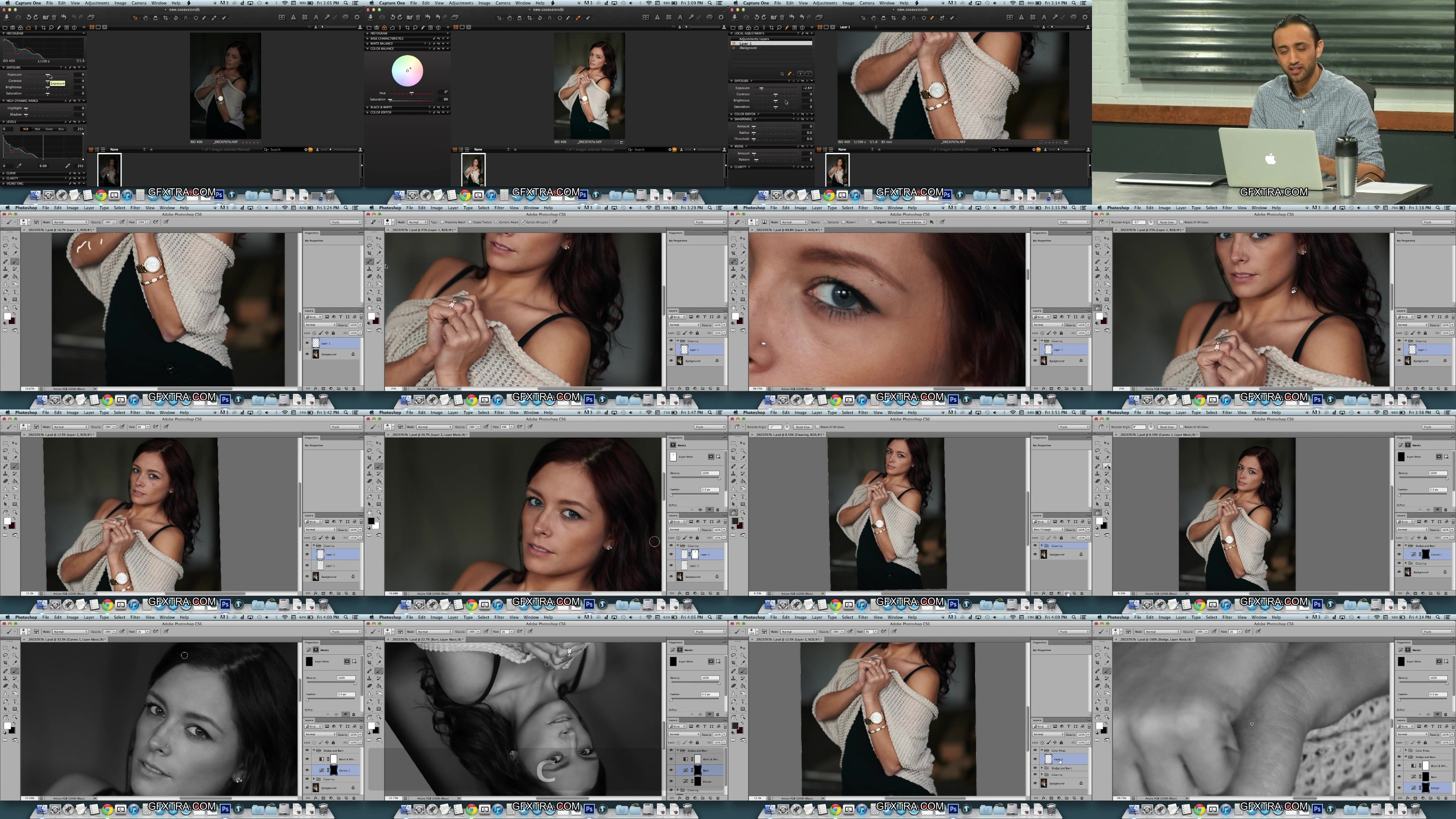Image resolution: width=1456 pixels, height=819 pixels.
Task: 4:00 PM frame: click Properties panel trash button
Action: pos(354,714)
